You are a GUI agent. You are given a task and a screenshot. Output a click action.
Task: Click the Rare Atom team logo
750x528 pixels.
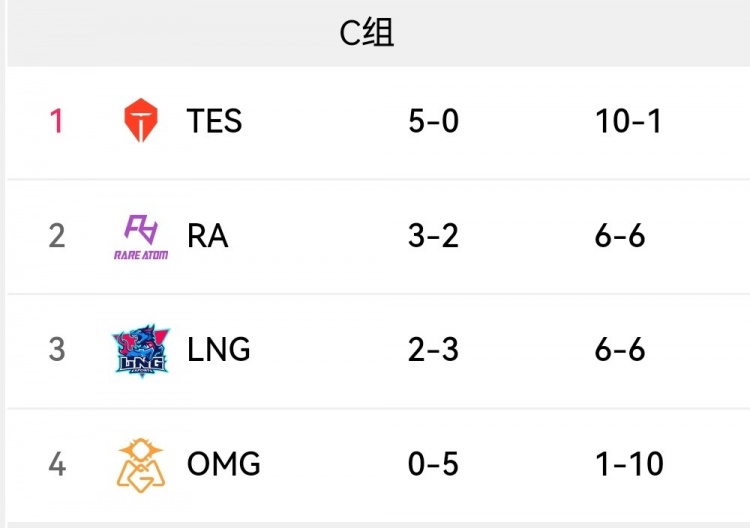(x=140, y=236)
